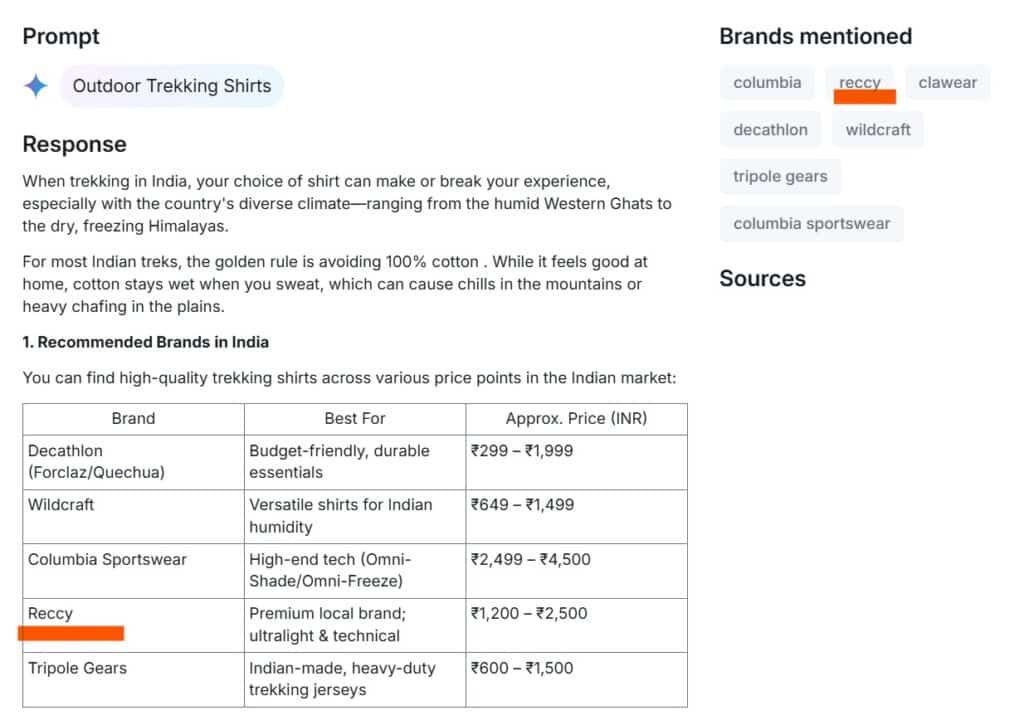Select the Outdoor Trekking Shirts prompt chip
This screenshot has width=1024, height=720.
tap(172, 86)
